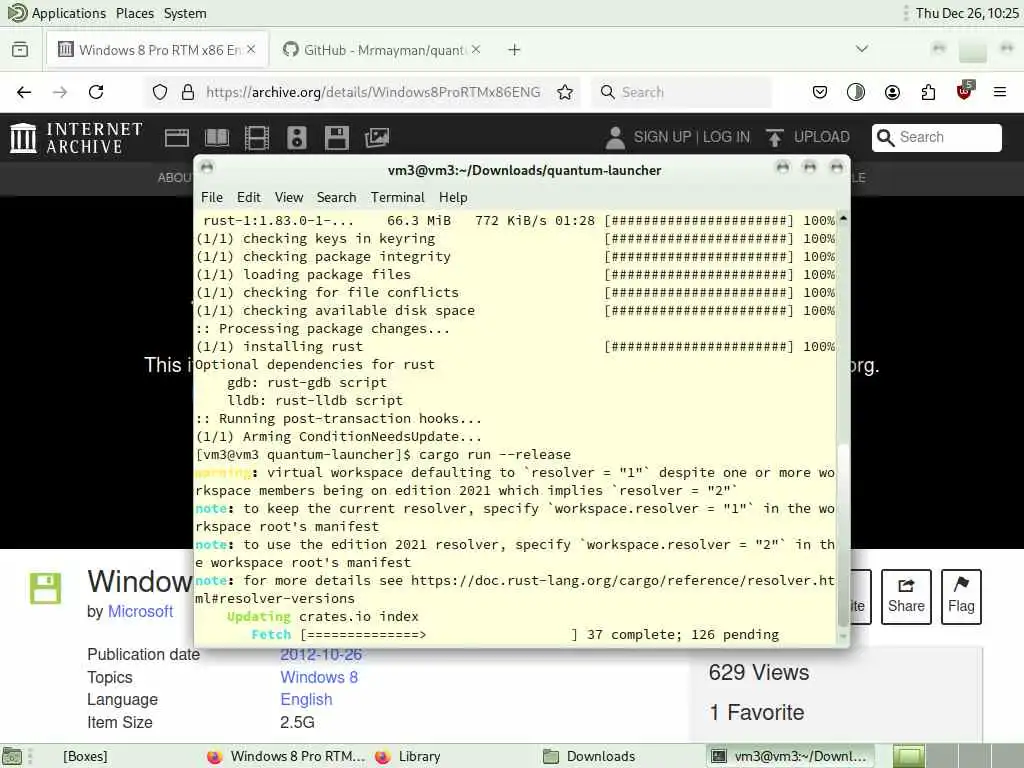Open the Firefox account icon

pyautogui.click(x=892, y=92)
